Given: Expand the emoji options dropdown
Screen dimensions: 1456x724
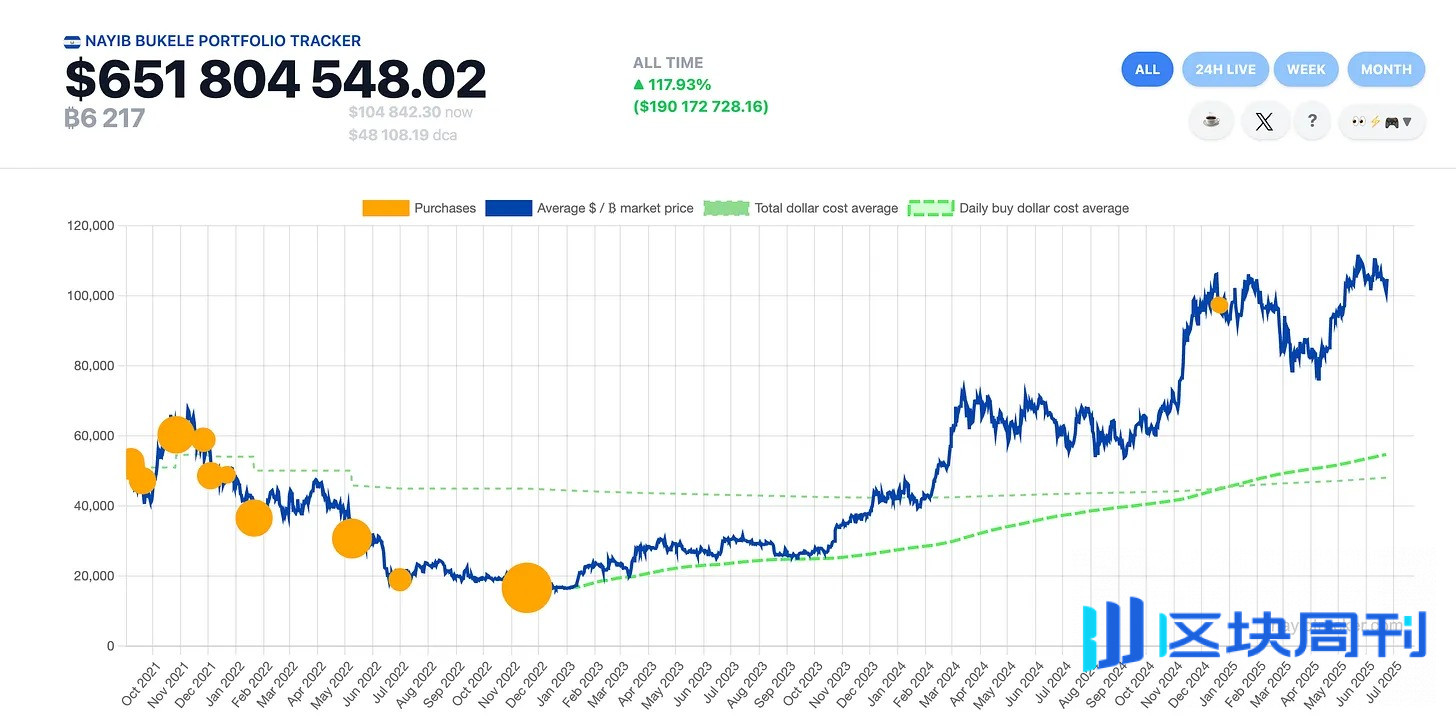Looking at the screenshot, I should [x=1381, y=121].
